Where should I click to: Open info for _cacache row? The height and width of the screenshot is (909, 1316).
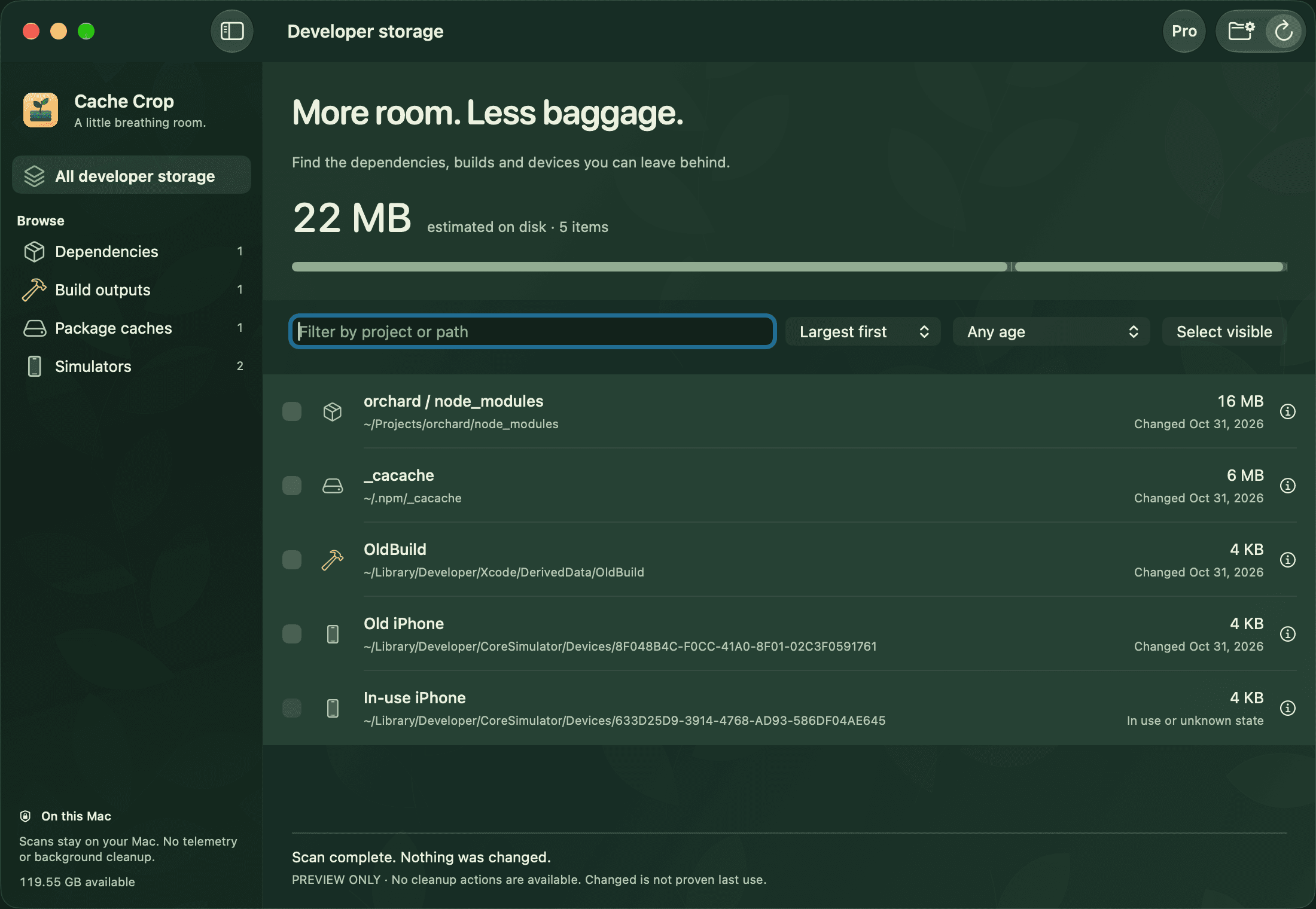pos(1287,486)
